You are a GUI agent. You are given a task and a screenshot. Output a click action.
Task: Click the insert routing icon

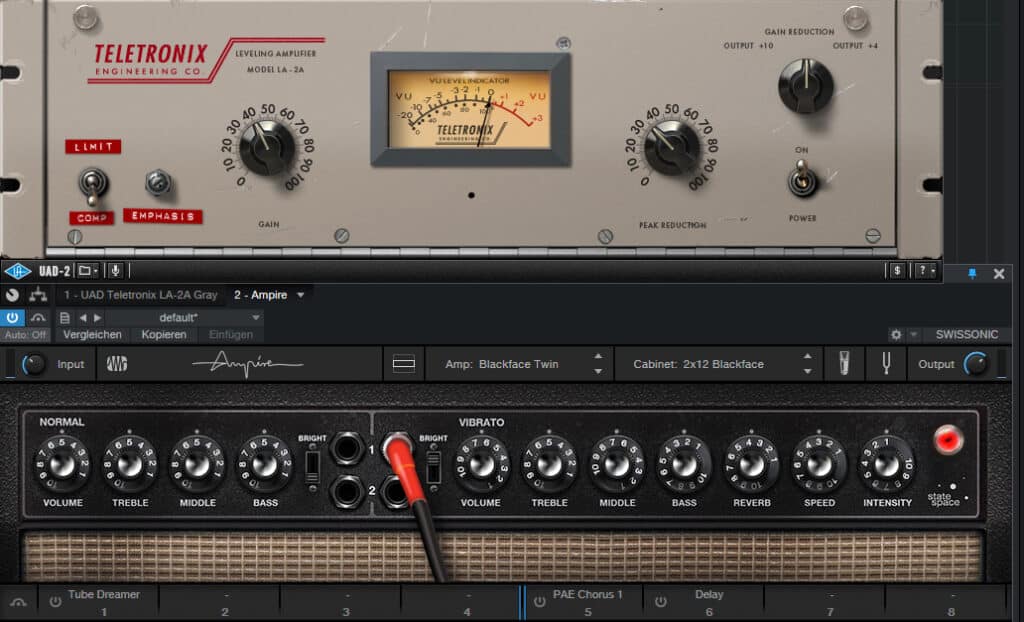[38, 295]
